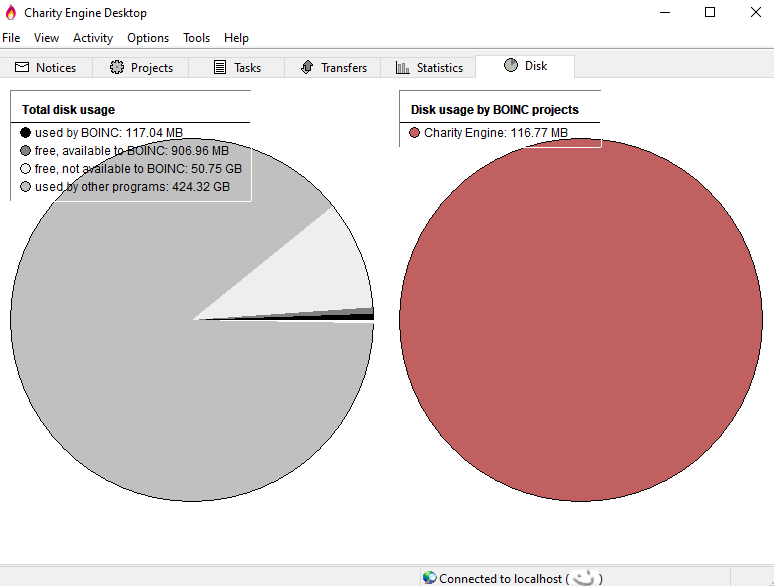This screenshot has height=587, width=774.
Task: Click 'free, available to BOINC: 906.96 MB' text
Action: point(132,151)
